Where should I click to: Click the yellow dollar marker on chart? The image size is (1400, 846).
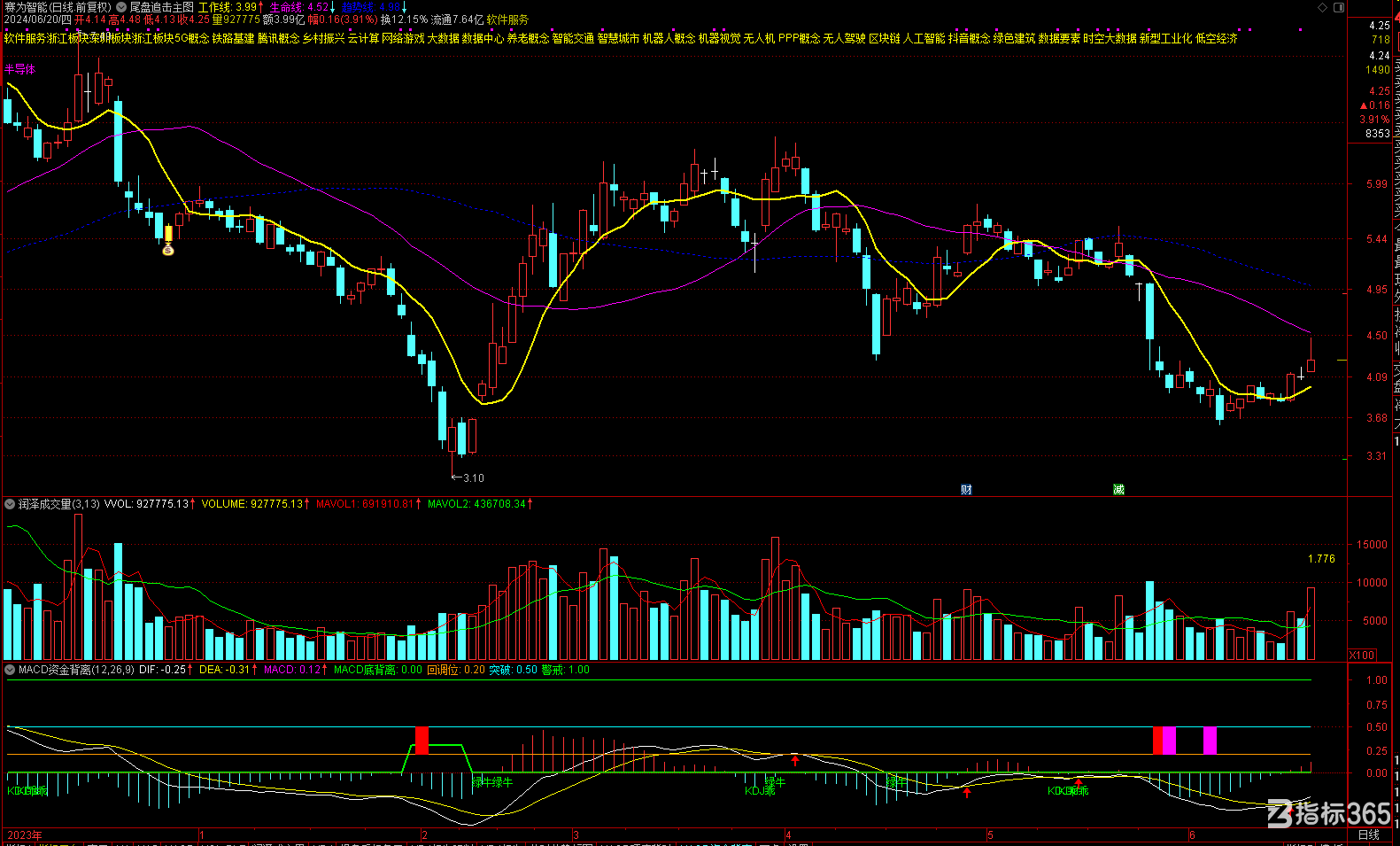pos(168,250)
